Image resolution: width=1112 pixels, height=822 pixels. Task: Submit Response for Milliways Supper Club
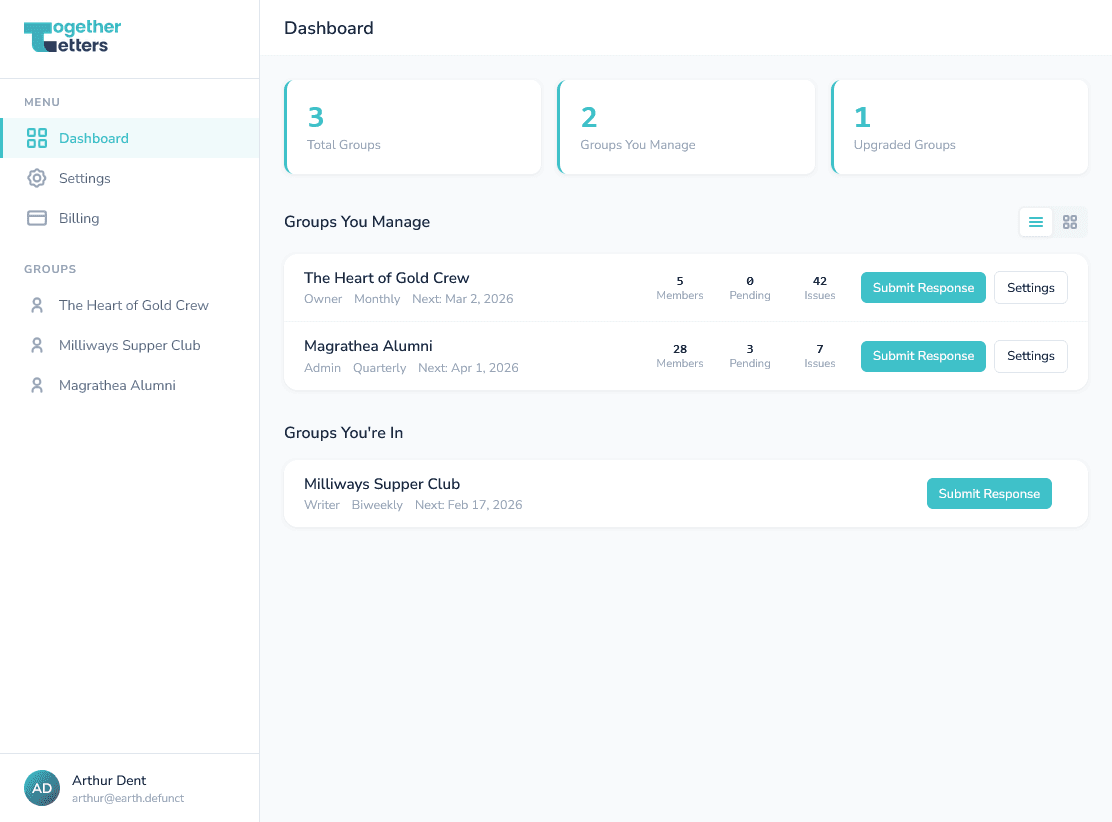pos(989,493)
